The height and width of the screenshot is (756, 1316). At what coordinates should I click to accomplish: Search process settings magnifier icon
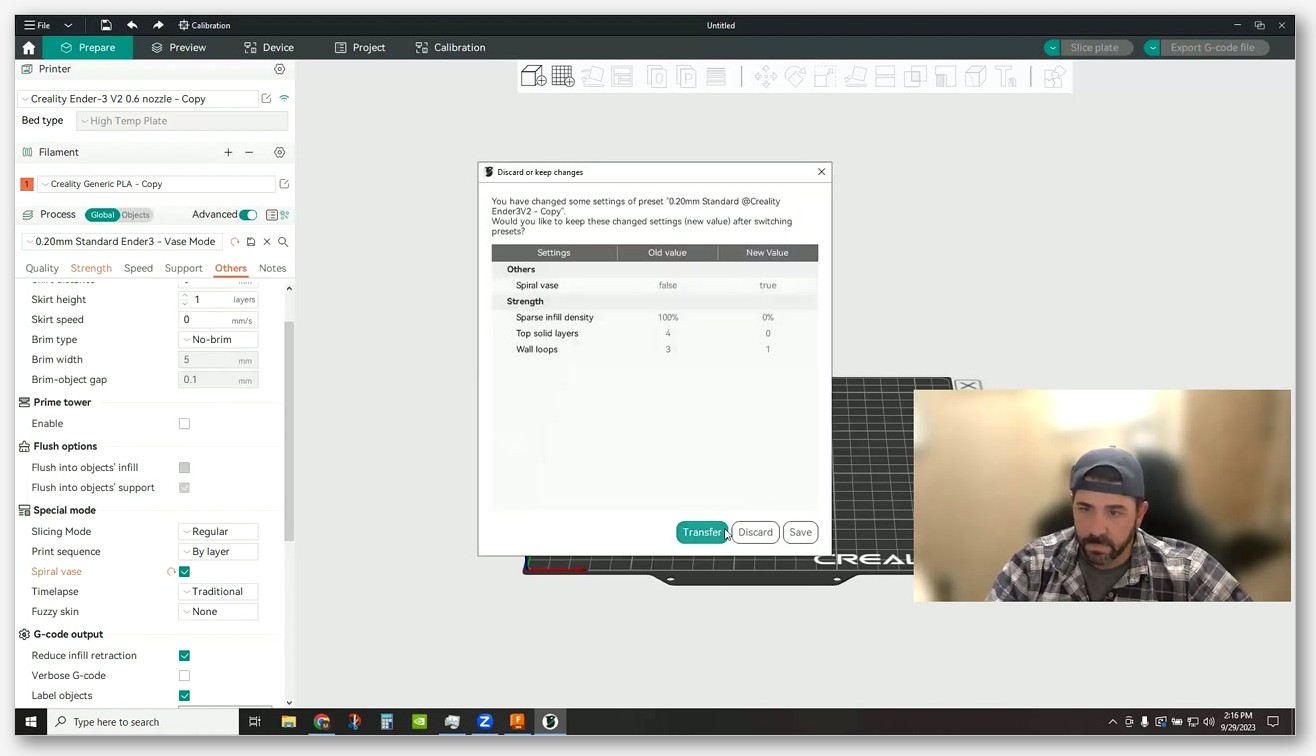283,242
